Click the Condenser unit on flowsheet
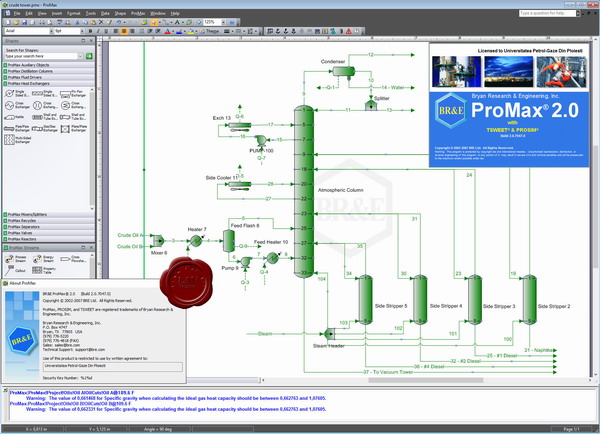The height and width of the screenshot is (434, 600). point(344,71)
